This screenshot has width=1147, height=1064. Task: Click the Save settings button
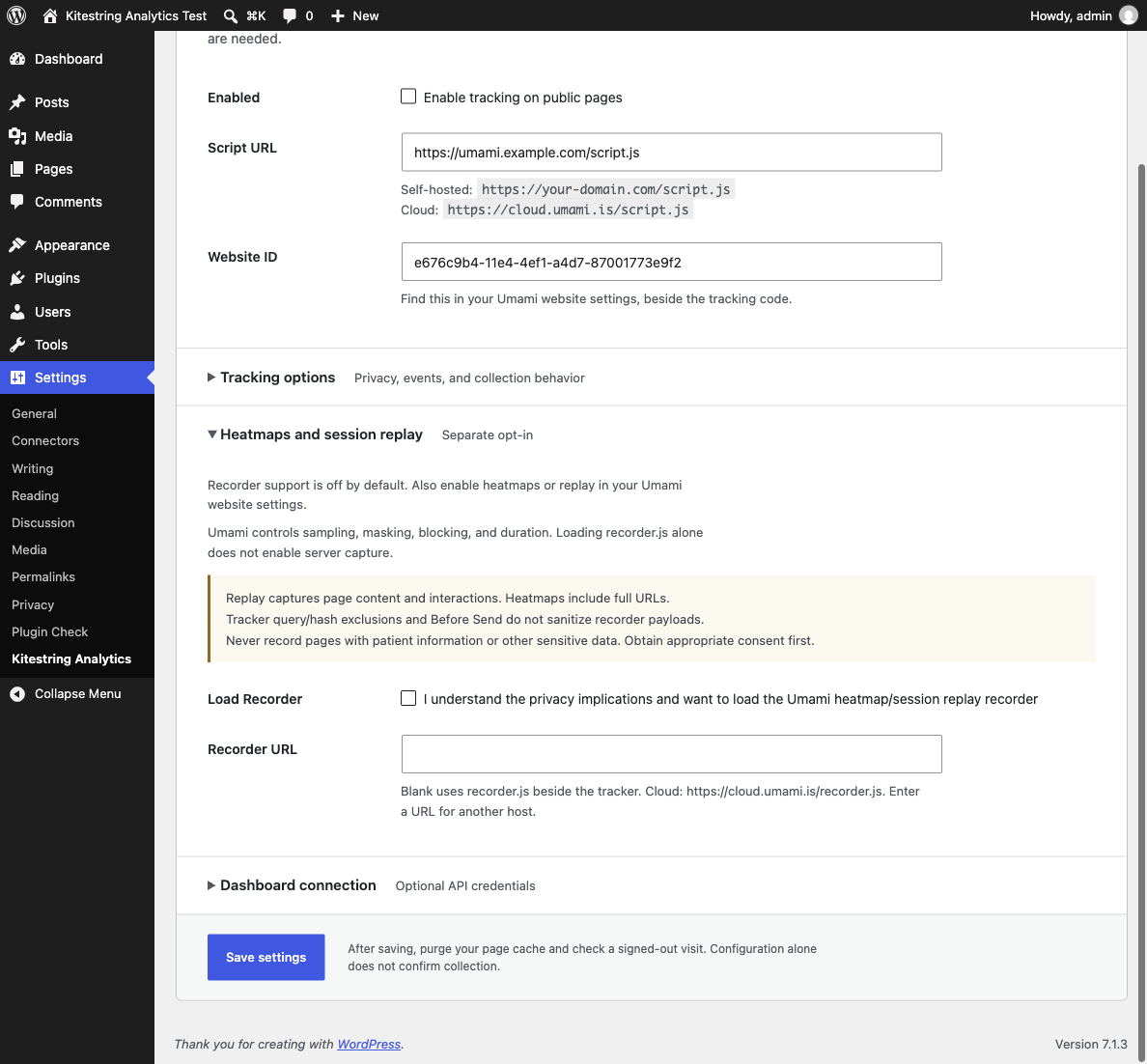pyautogui.click(x=266, y=957)
